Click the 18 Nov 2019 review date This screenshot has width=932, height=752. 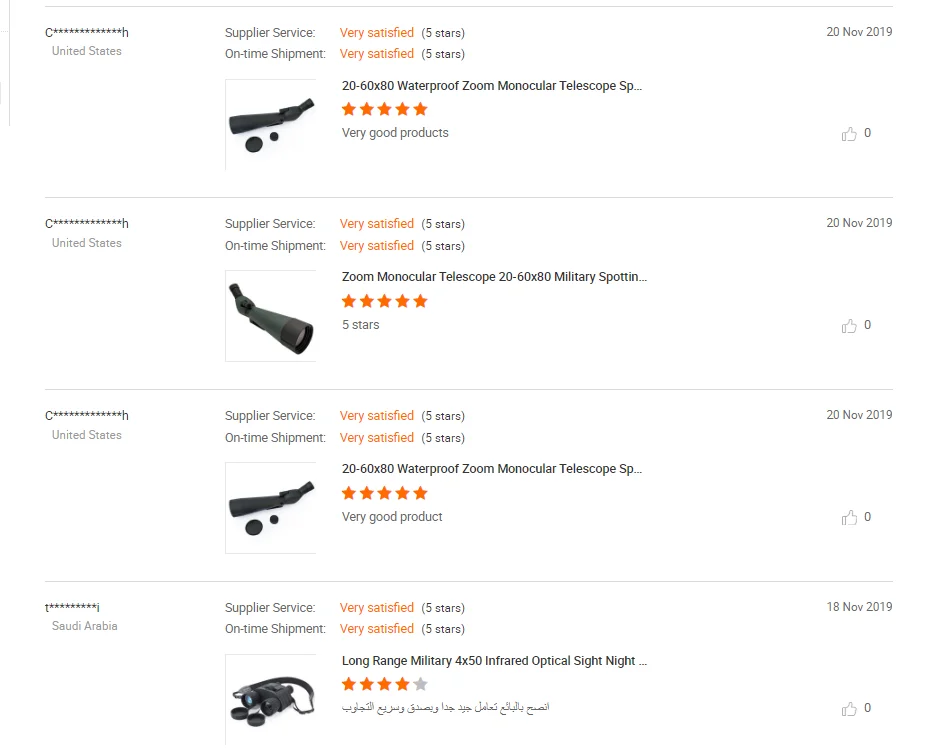(859, 607)
